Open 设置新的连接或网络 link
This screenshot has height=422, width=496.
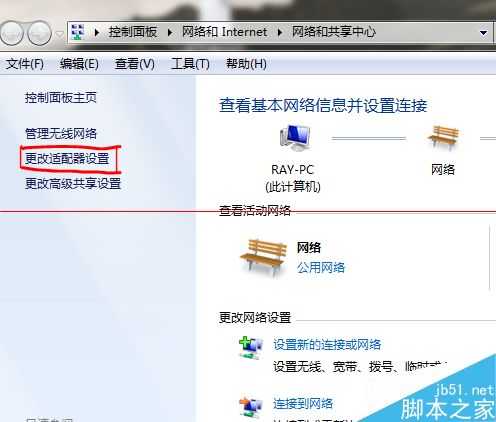pos(327,344)
